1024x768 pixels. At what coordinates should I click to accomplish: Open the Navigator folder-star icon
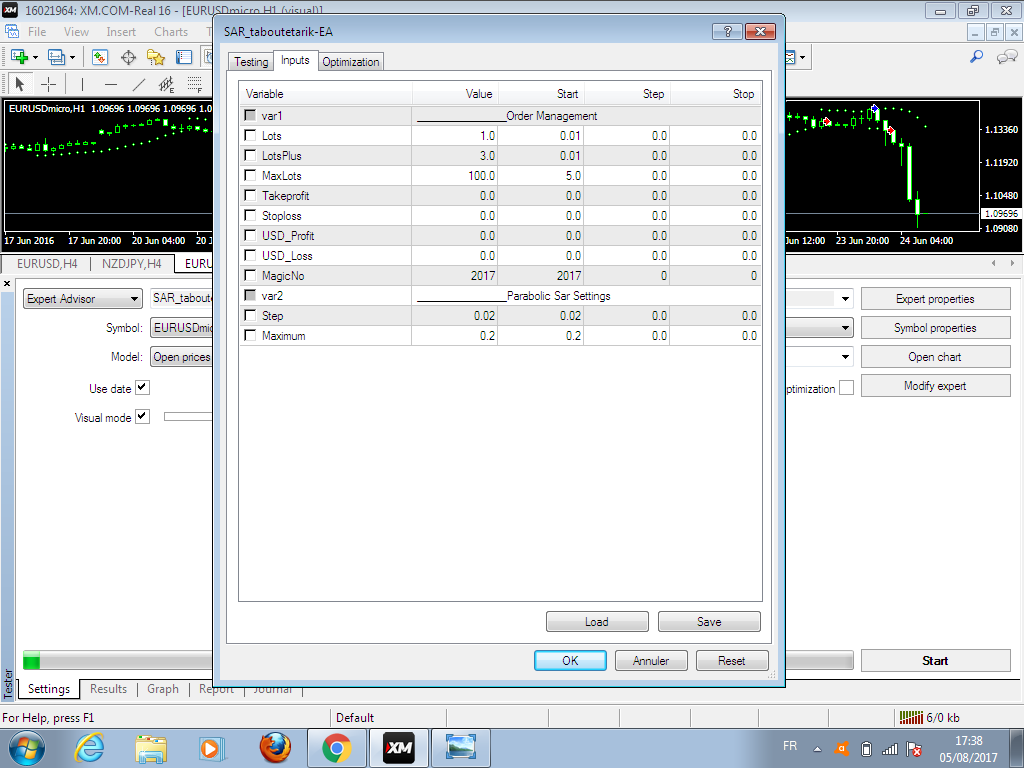point(156,57)
